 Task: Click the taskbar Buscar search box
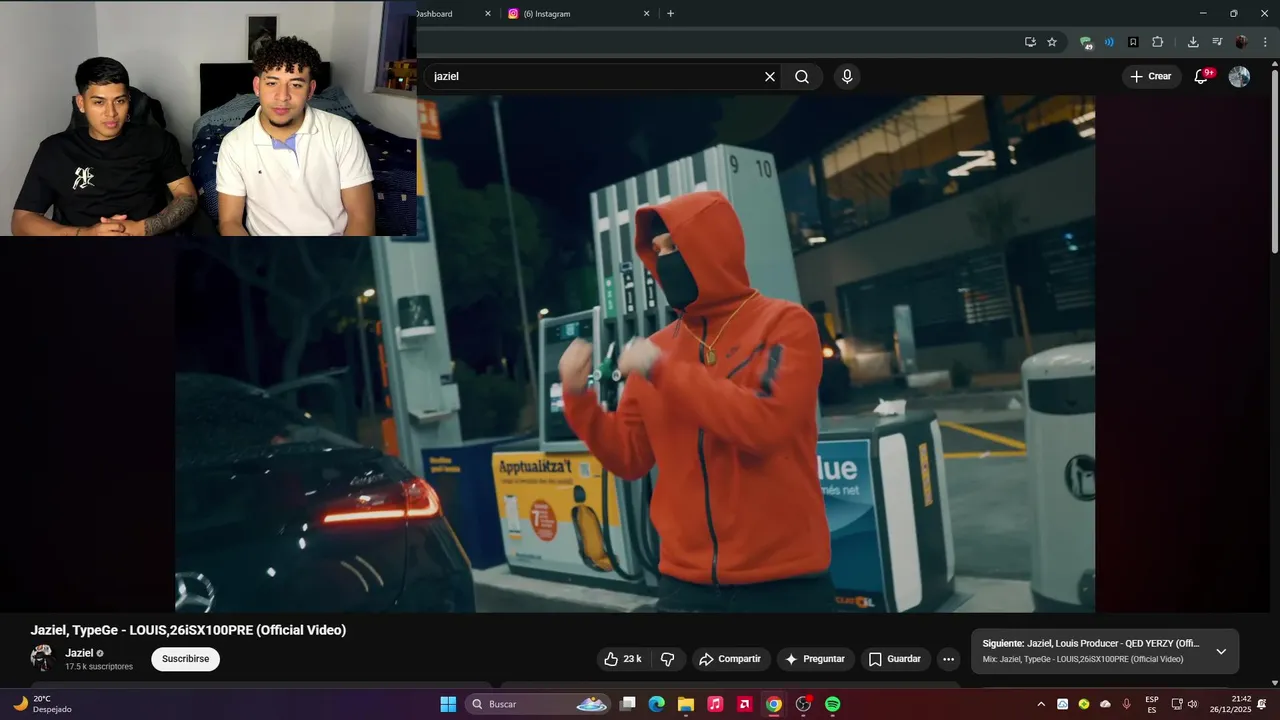(x=538, y=704)
